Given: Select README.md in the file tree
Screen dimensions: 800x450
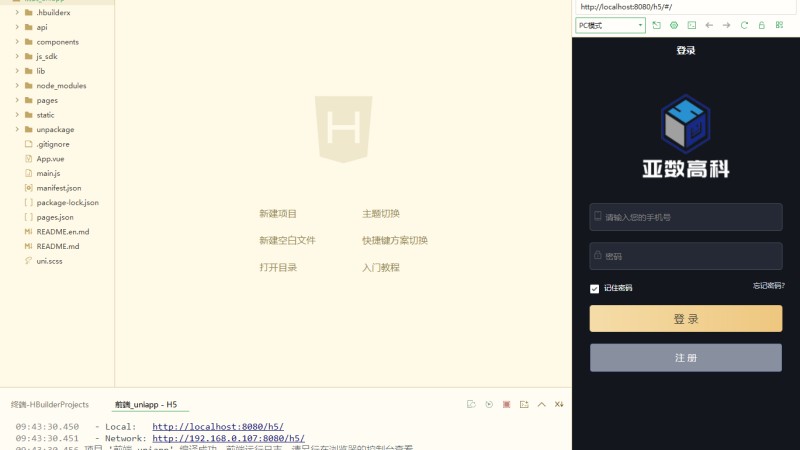Looking at the screenshot, I should coord(58,246).
